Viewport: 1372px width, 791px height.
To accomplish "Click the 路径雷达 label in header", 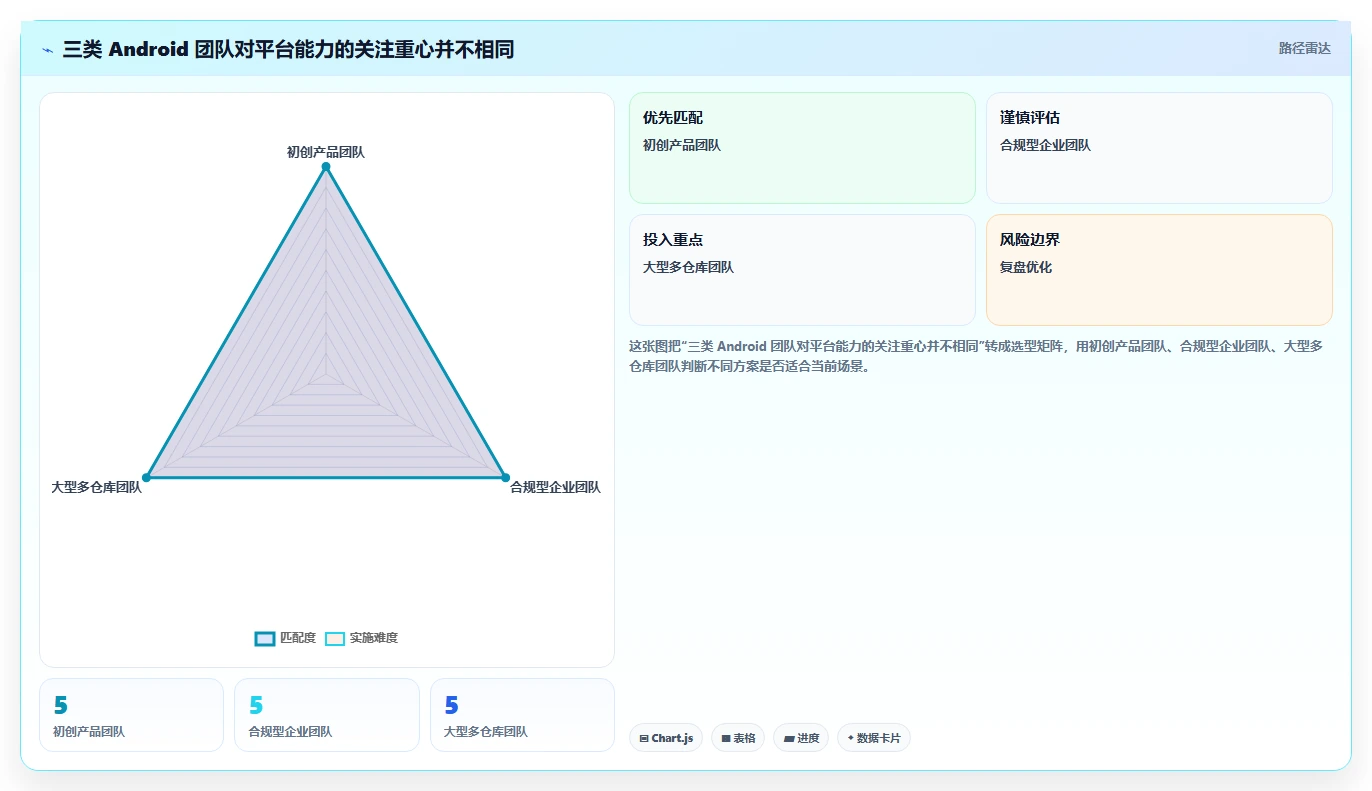I will [x=1305, y=48].
